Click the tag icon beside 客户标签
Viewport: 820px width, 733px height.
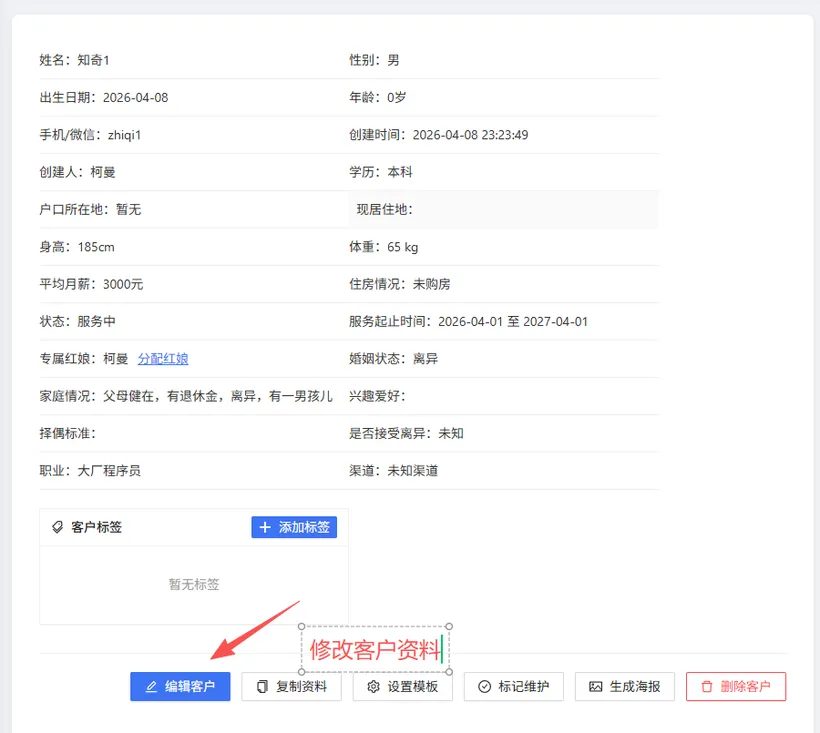coord(57,527)
